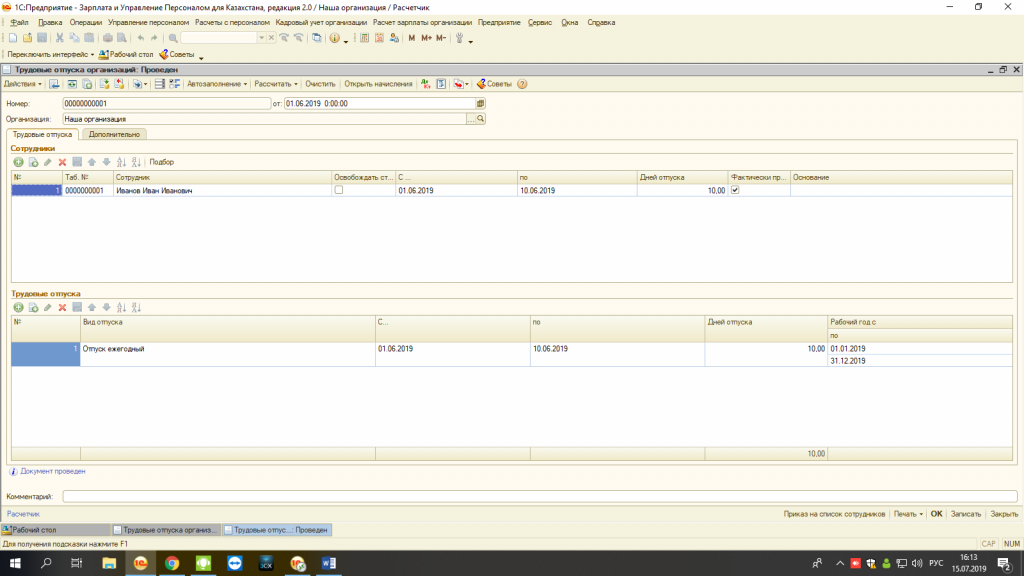Uncheck the Фактически проведен checkbox in the employee row
Viewport: 1024px width, 576px height.
tap(736, 190)
